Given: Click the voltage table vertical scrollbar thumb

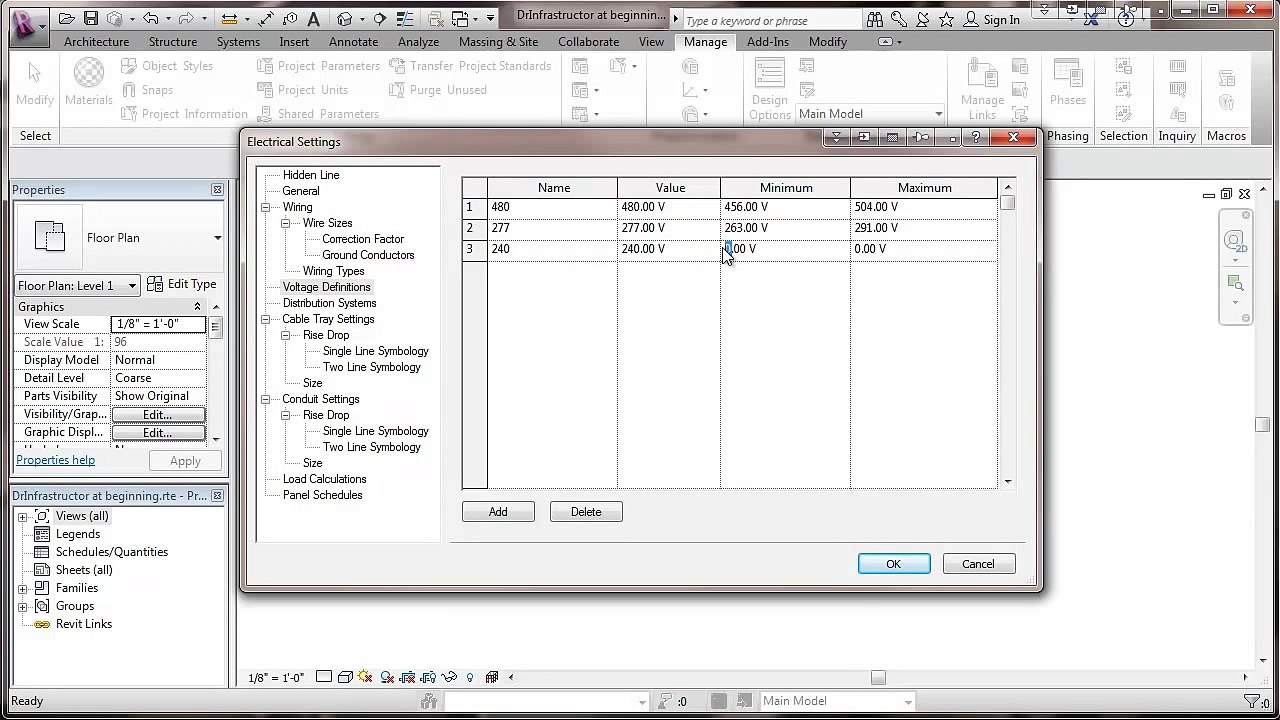Looking at the screenshot, I should coord(1008,203).
